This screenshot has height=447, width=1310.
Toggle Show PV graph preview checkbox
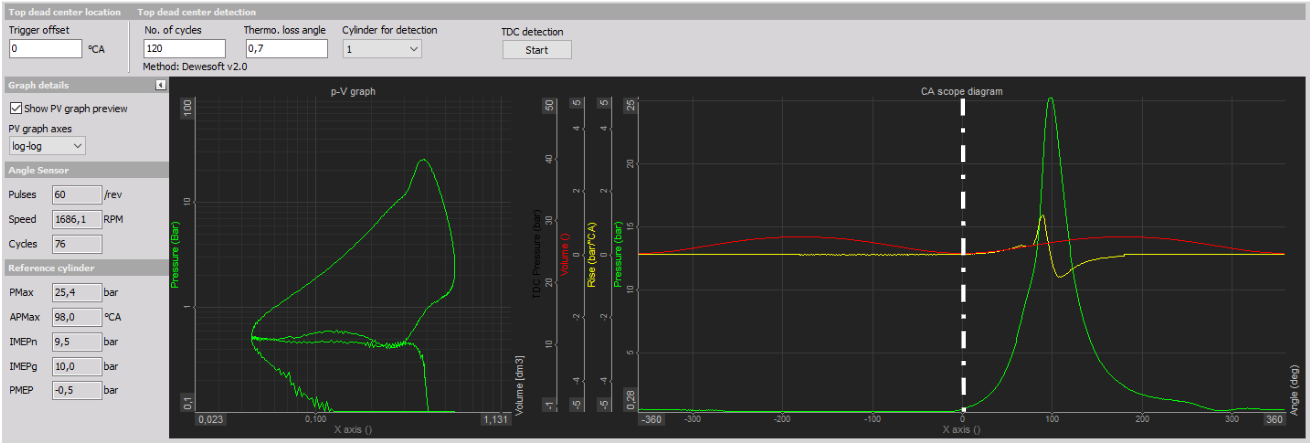(15, 109)
